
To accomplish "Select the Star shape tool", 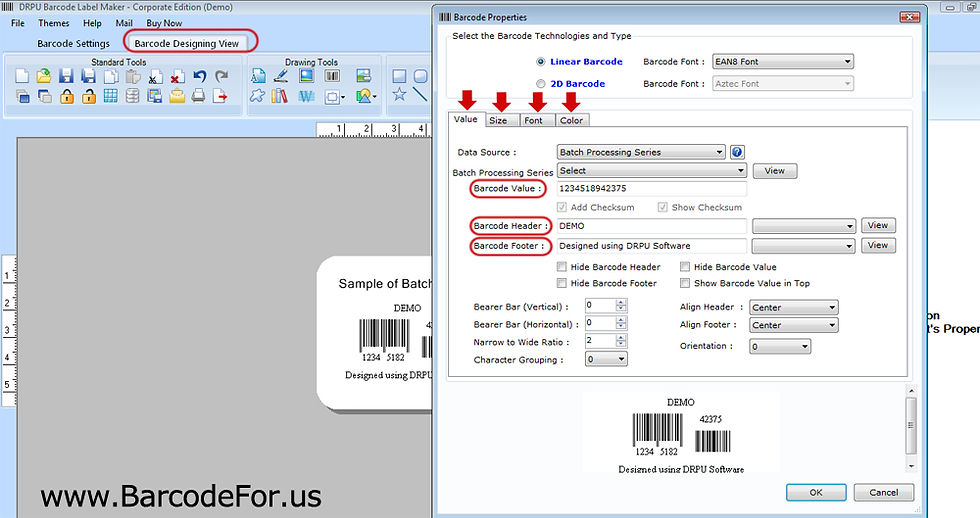I will pyautogui.click(x=399, y=94).
